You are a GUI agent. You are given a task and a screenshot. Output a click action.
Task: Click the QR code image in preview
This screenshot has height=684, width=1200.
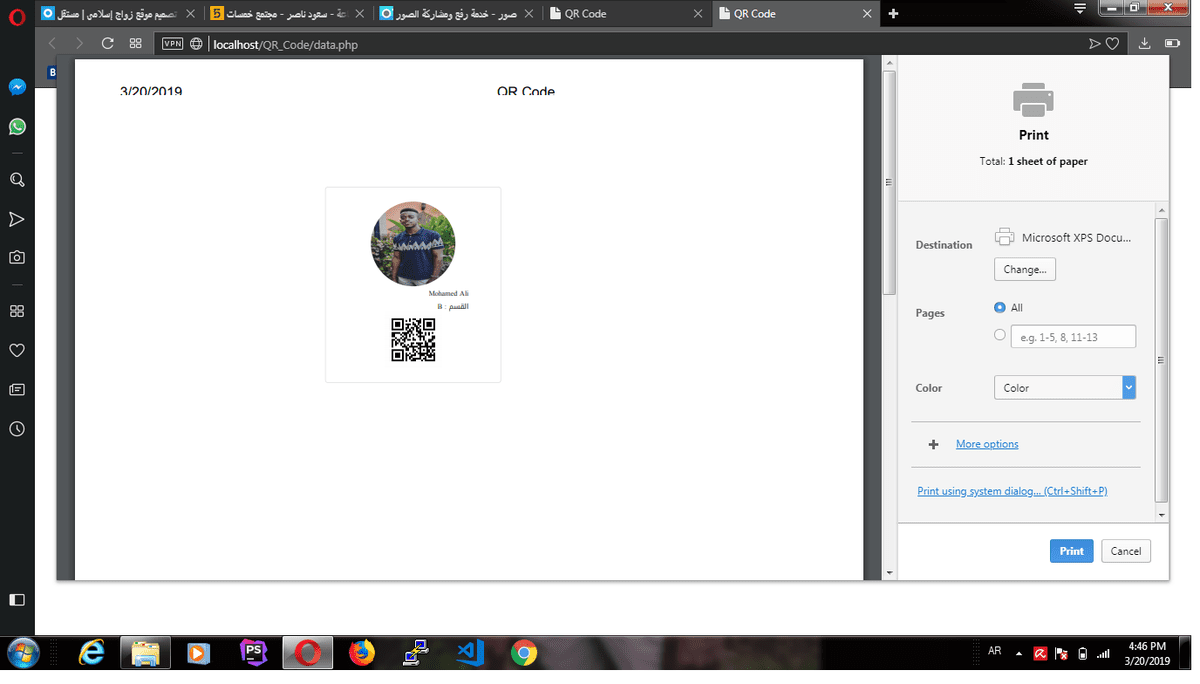point(413,340)
